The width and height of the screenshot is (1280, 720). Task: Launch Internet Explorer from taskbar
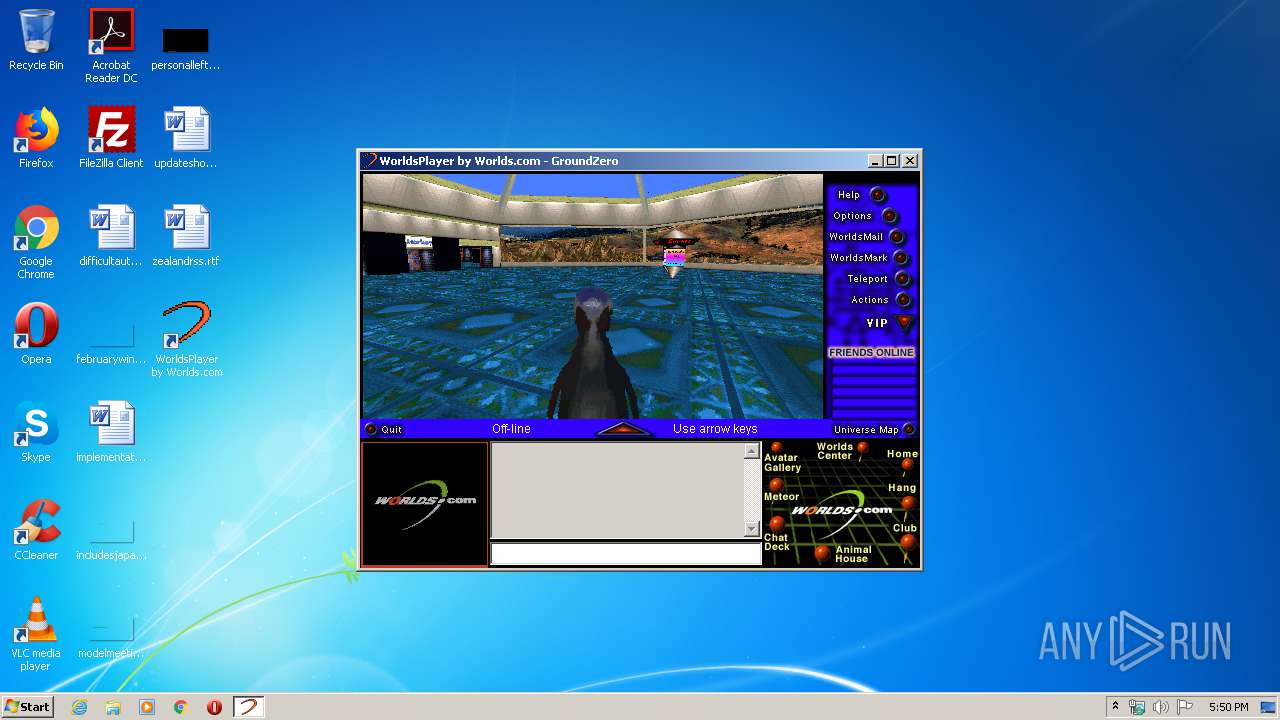79,707
